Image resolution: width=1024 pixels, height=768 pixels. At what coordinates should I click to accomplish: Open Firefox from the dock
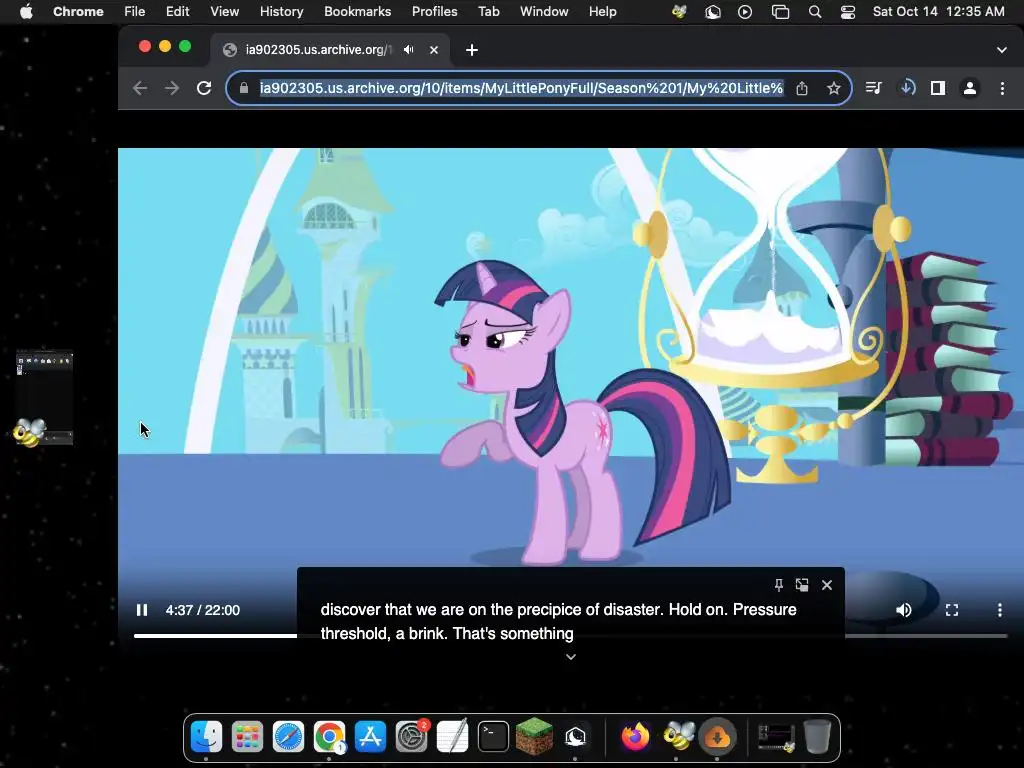tap(635, 737)
